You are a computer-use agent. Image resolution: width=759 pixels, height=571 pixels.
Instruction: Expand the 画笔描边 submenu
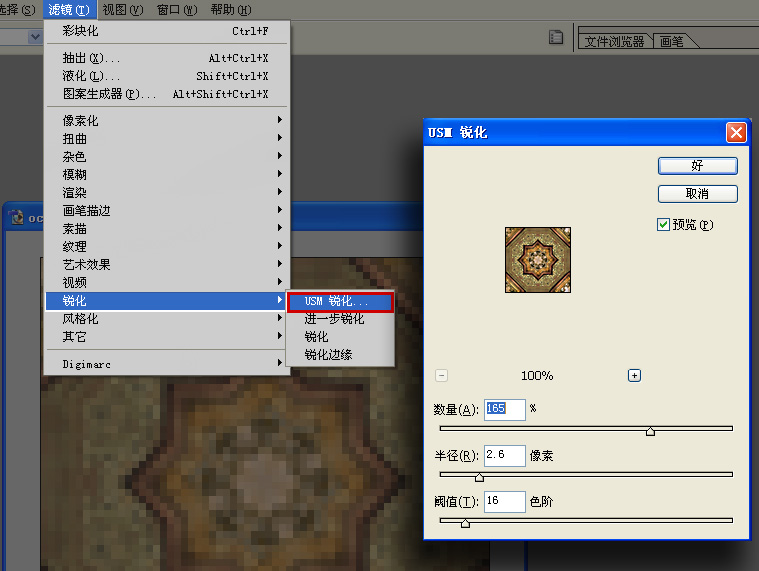pyautogui.click(x=167, y=210)
